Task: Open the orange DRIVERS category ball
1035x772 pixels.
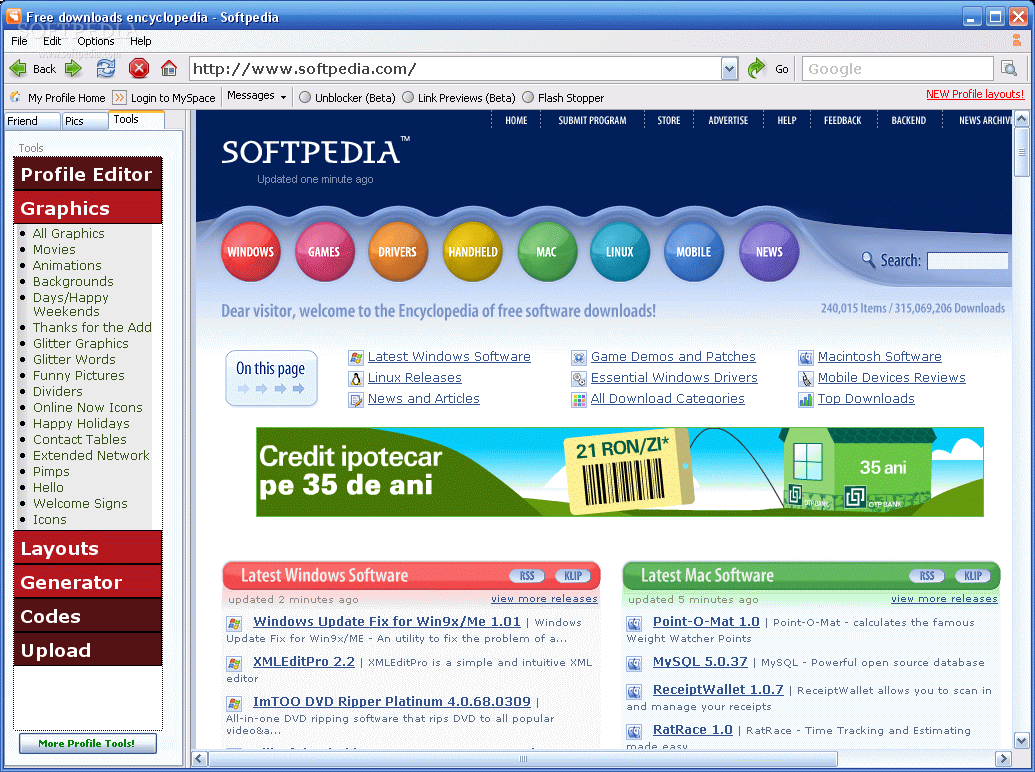Action: click(x=397, y=251)
